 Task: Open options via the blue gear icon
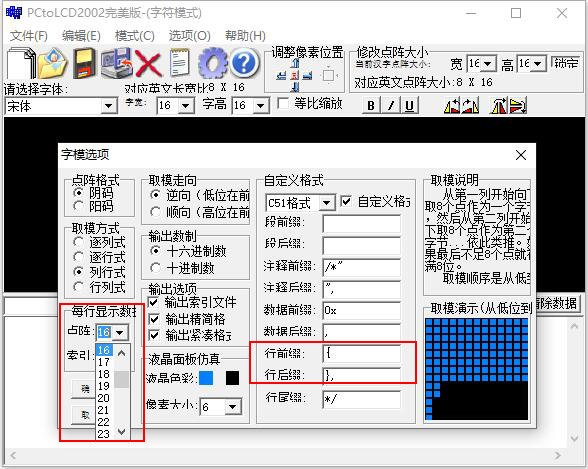(213, 63)
